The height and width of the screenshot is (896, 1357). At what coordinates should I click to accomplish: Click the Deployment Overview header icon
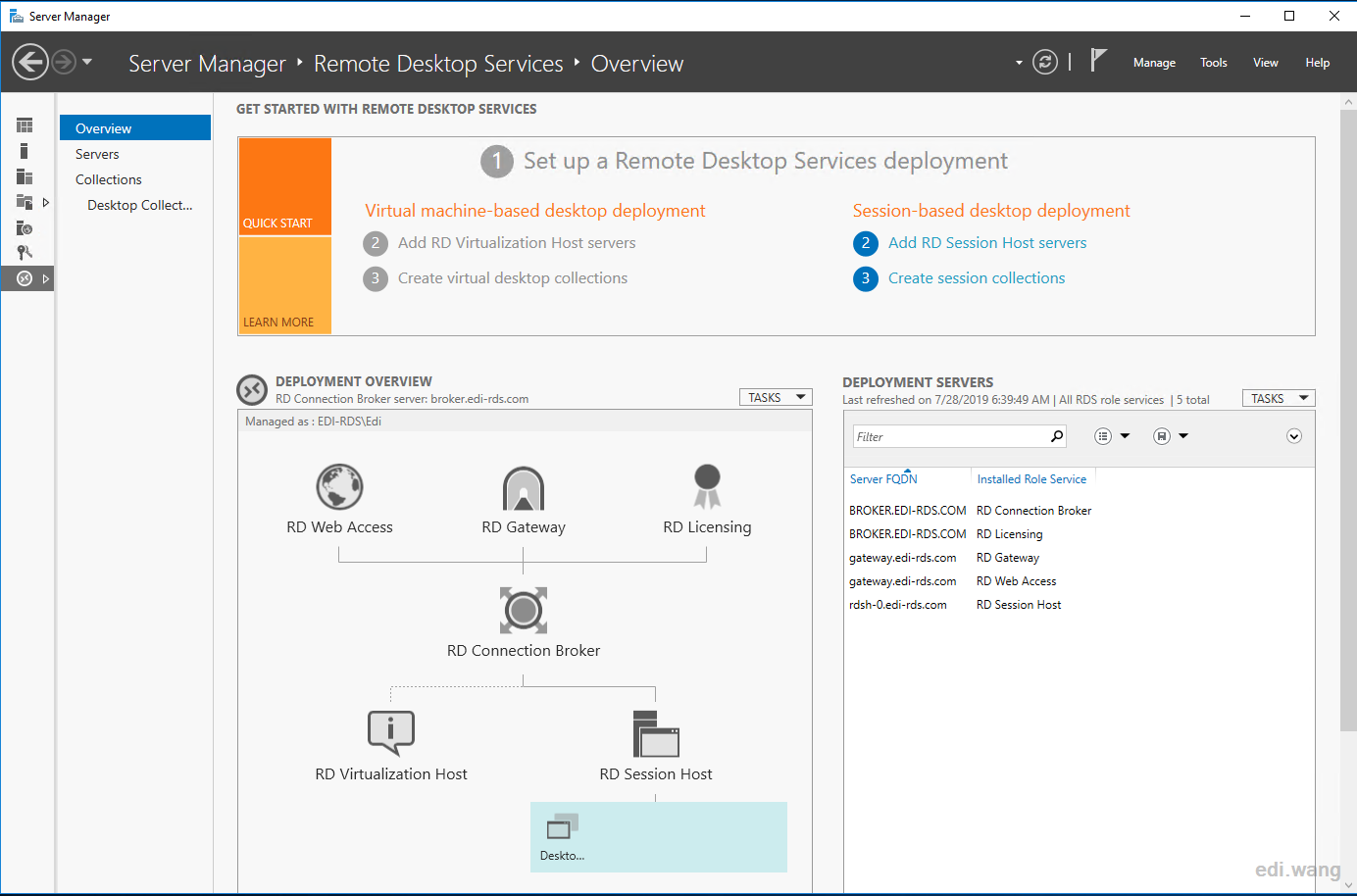point(252,389)
